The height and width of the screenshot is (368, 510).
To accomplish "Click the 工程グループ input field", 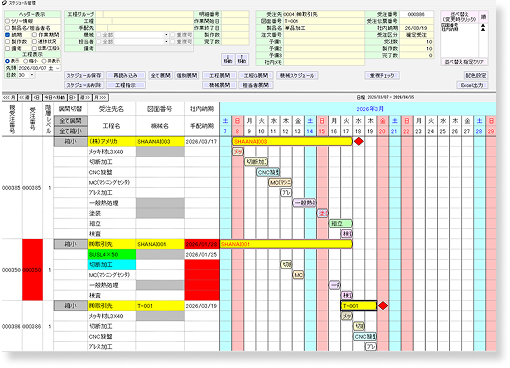I will click(x=144, y=14).
